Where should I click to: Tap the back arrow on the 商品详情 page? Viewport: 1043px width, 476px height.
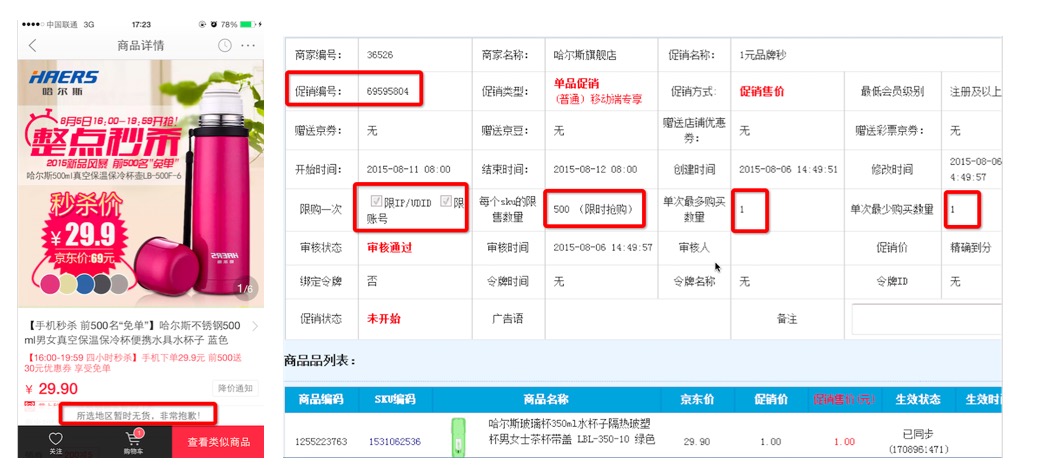pyautogui.click(x=33, y=45)
